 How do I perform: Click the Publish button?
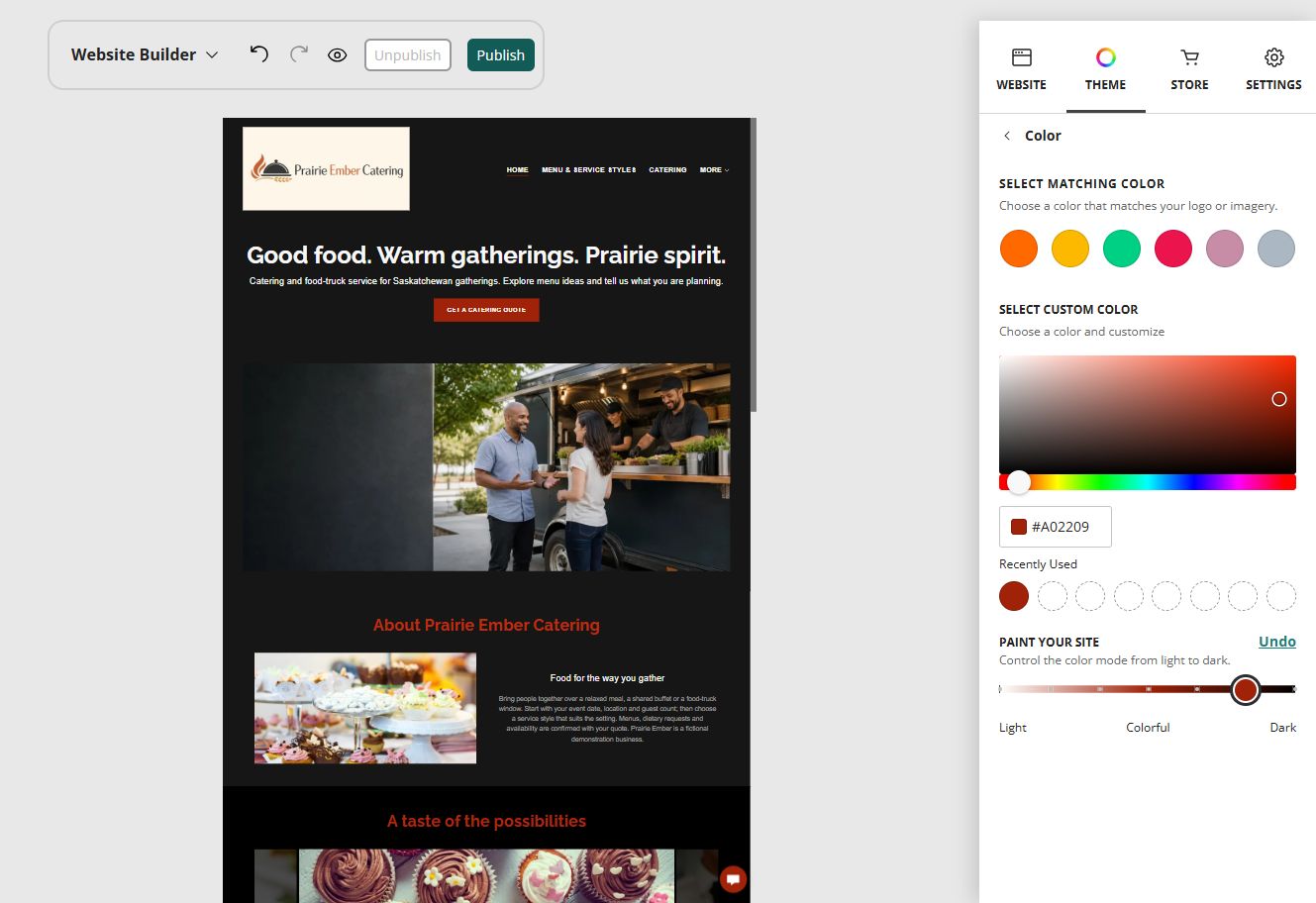point(501,55)
